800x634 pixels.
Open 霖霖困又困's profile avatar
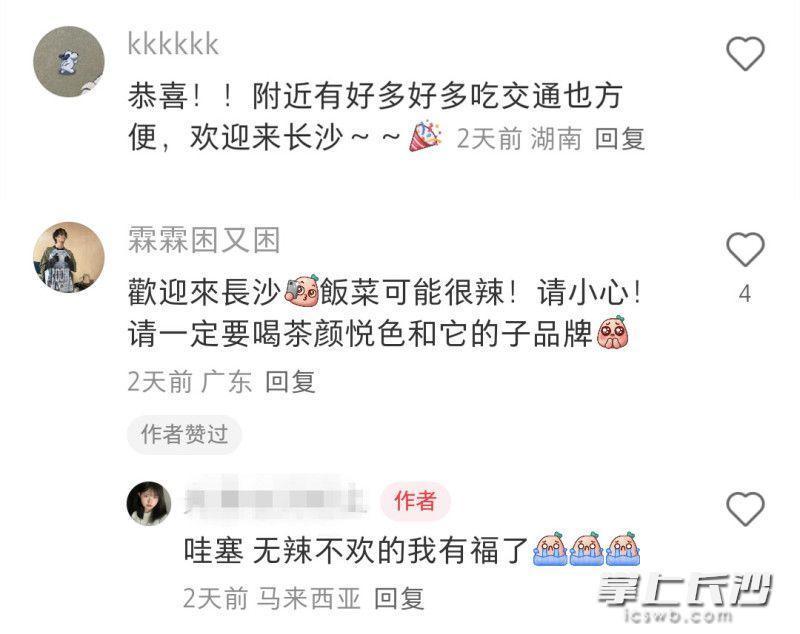tap(69, 257)
